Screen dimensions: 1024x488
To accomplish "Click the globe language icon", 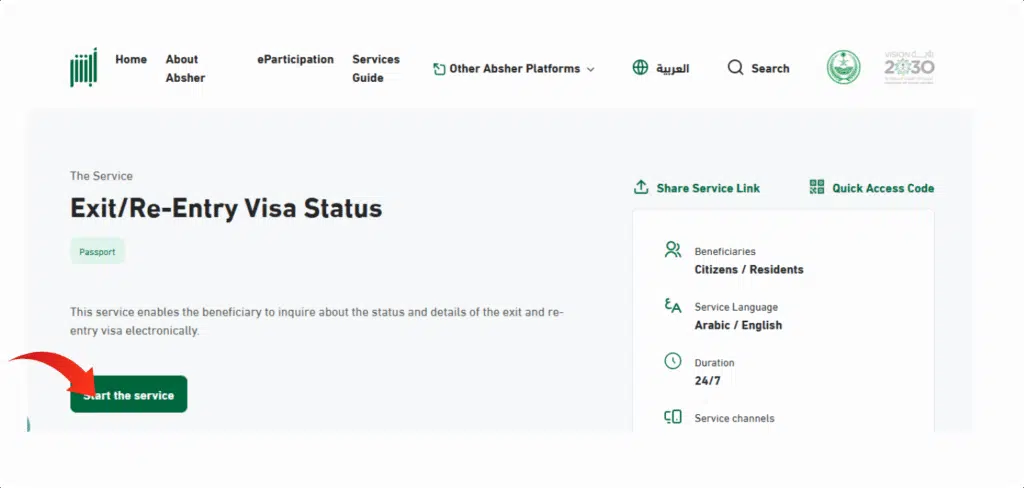I will [641, 68].
